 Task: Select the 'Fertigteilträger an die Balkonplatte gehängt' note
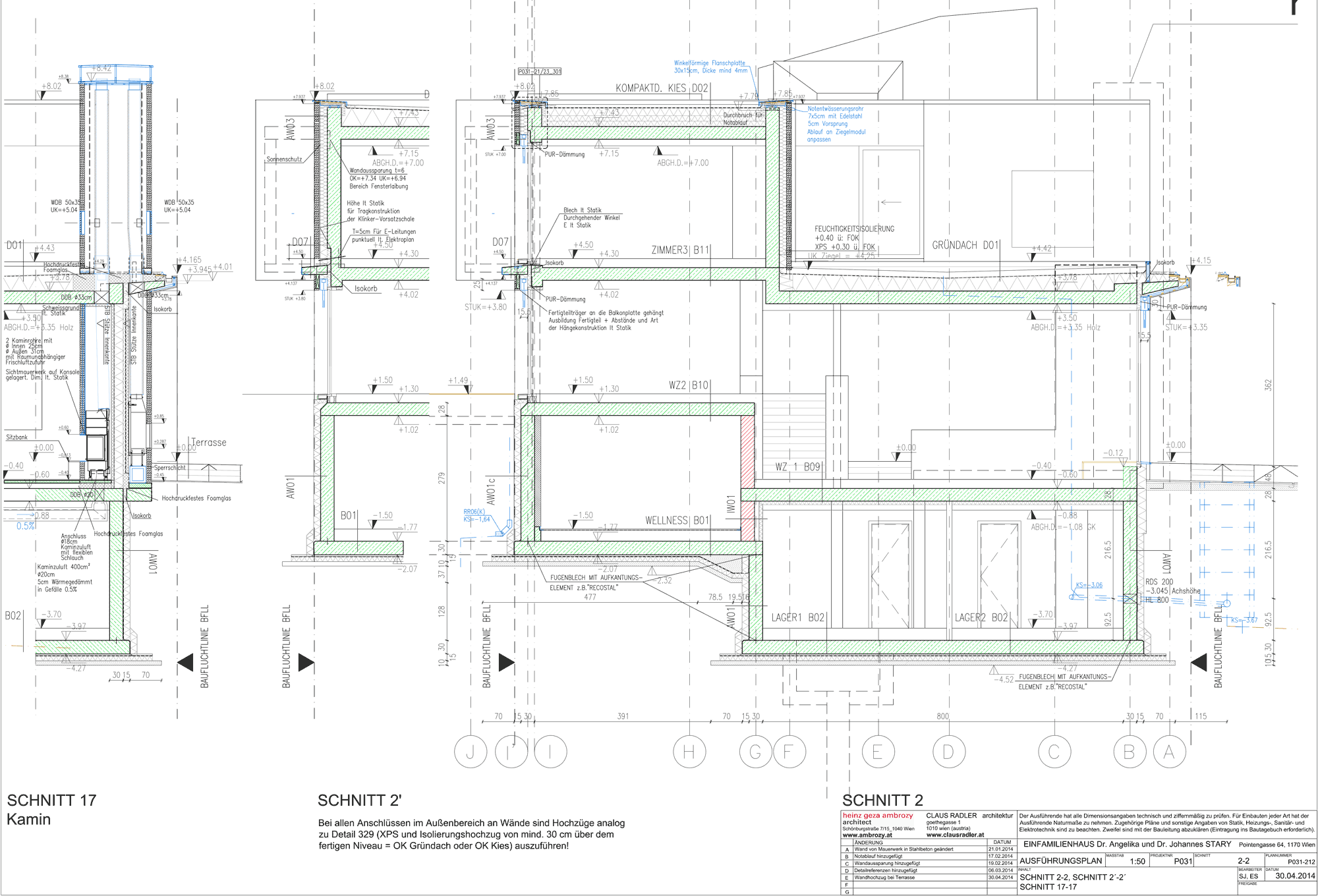606,313
